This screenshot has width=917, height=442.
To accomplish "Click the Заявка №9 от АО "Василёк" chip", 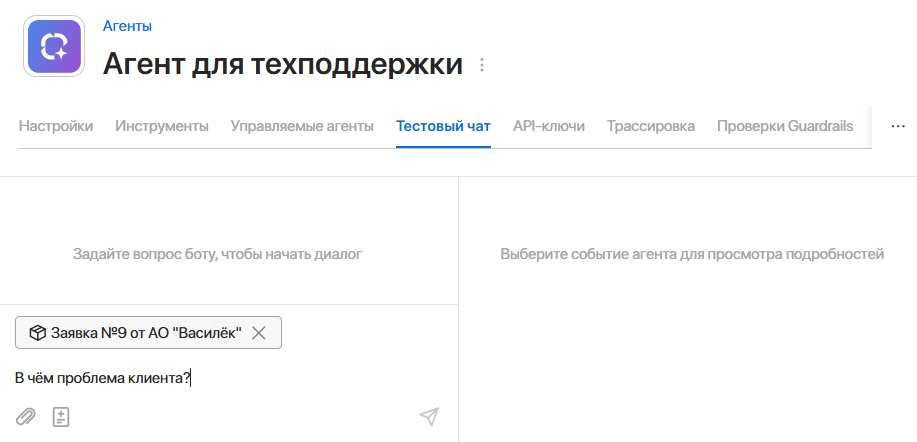I will click(x=149, y=333).
